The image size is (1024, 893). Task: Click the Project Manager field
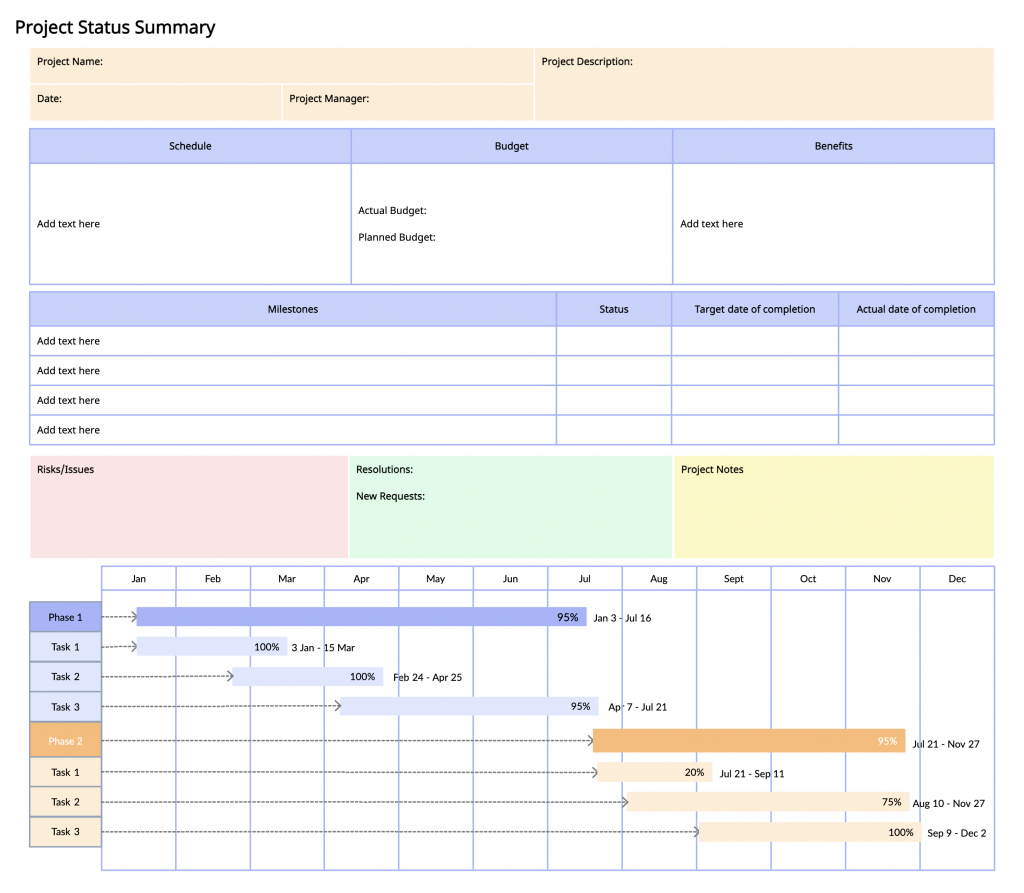click(407, 101)
